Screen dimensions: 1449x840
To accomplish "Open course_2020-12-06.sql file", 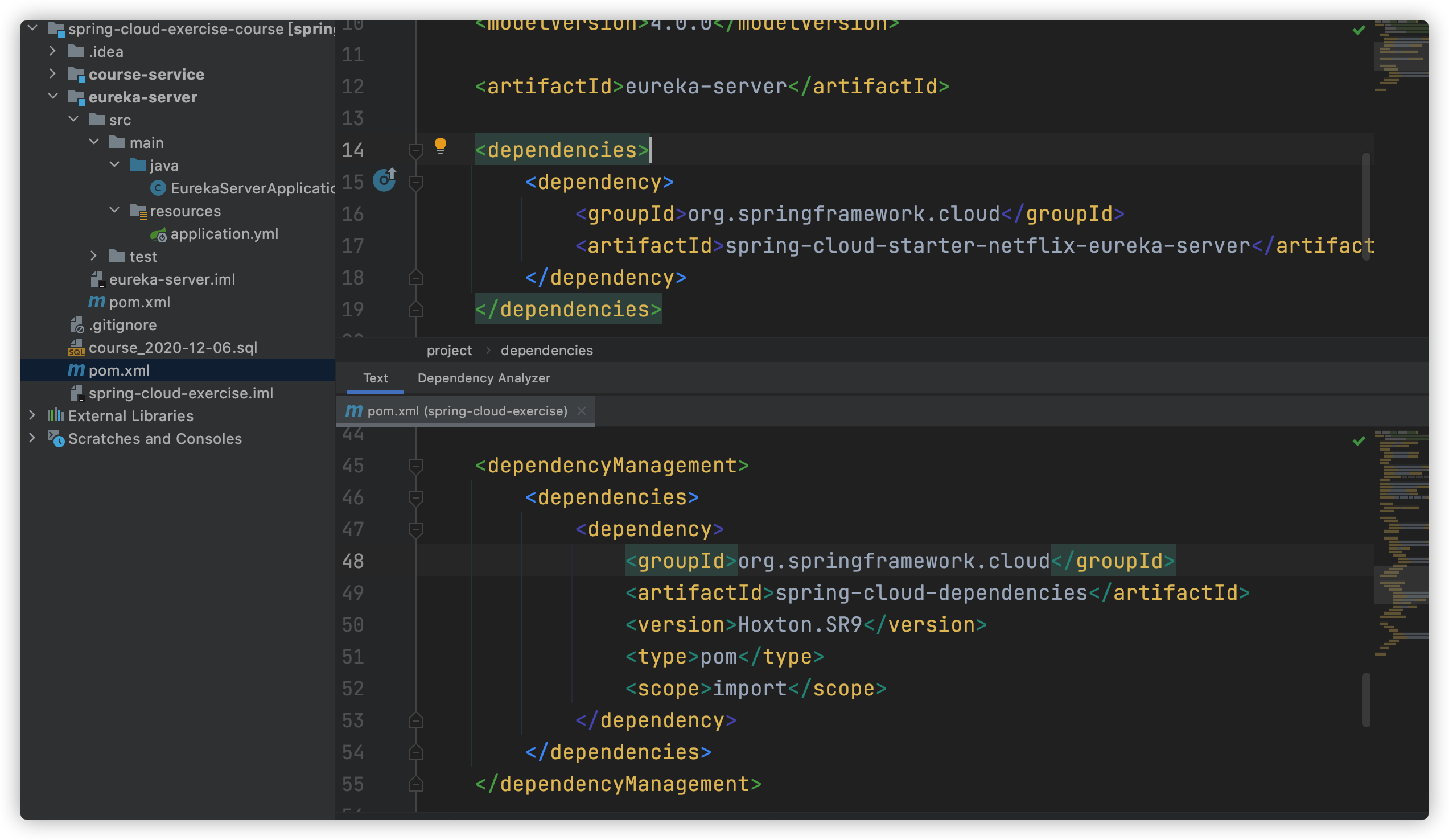I will pos(173,347).
